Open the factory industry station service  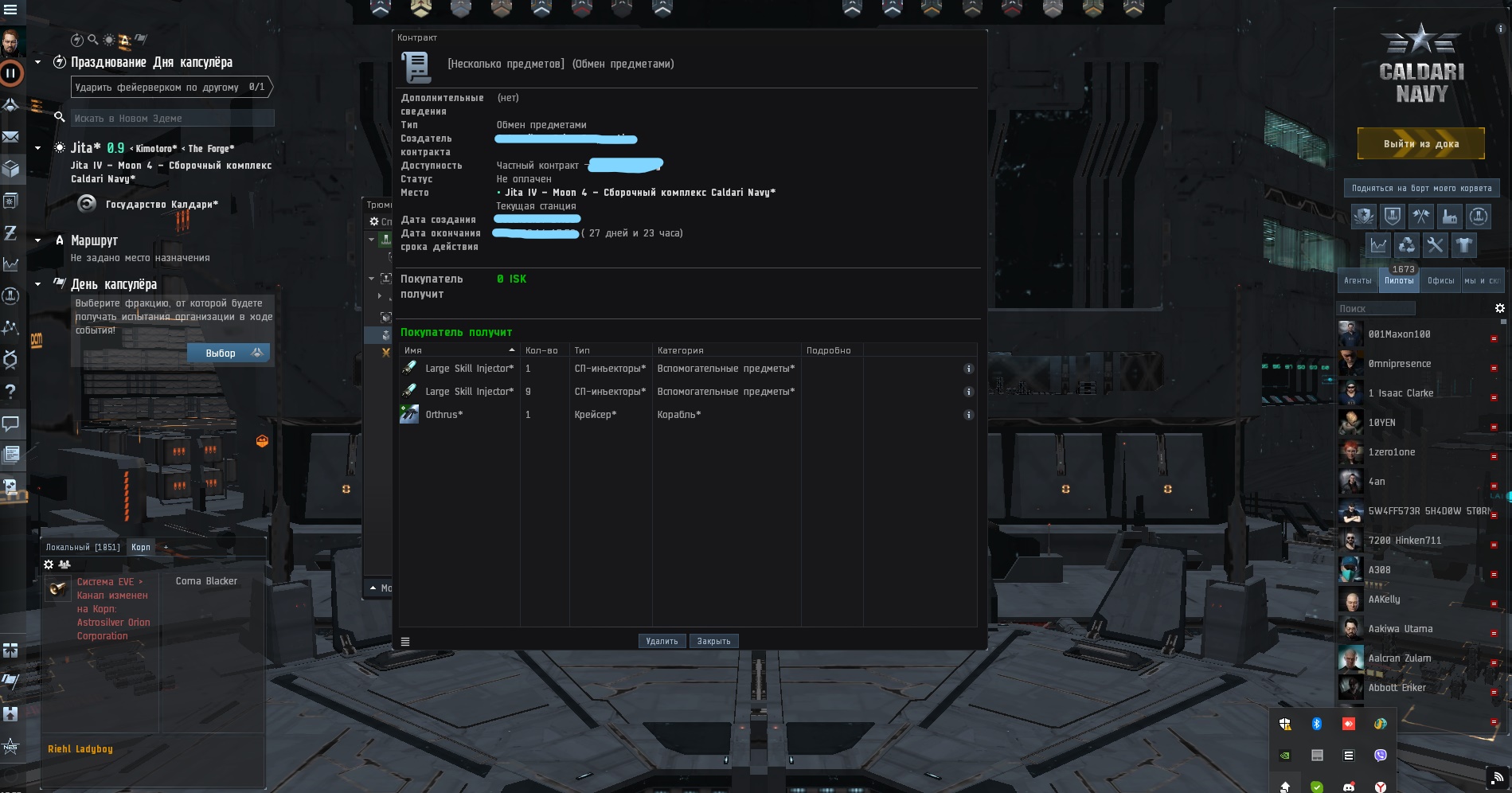pyautogui.click(x=1450, y=216)
